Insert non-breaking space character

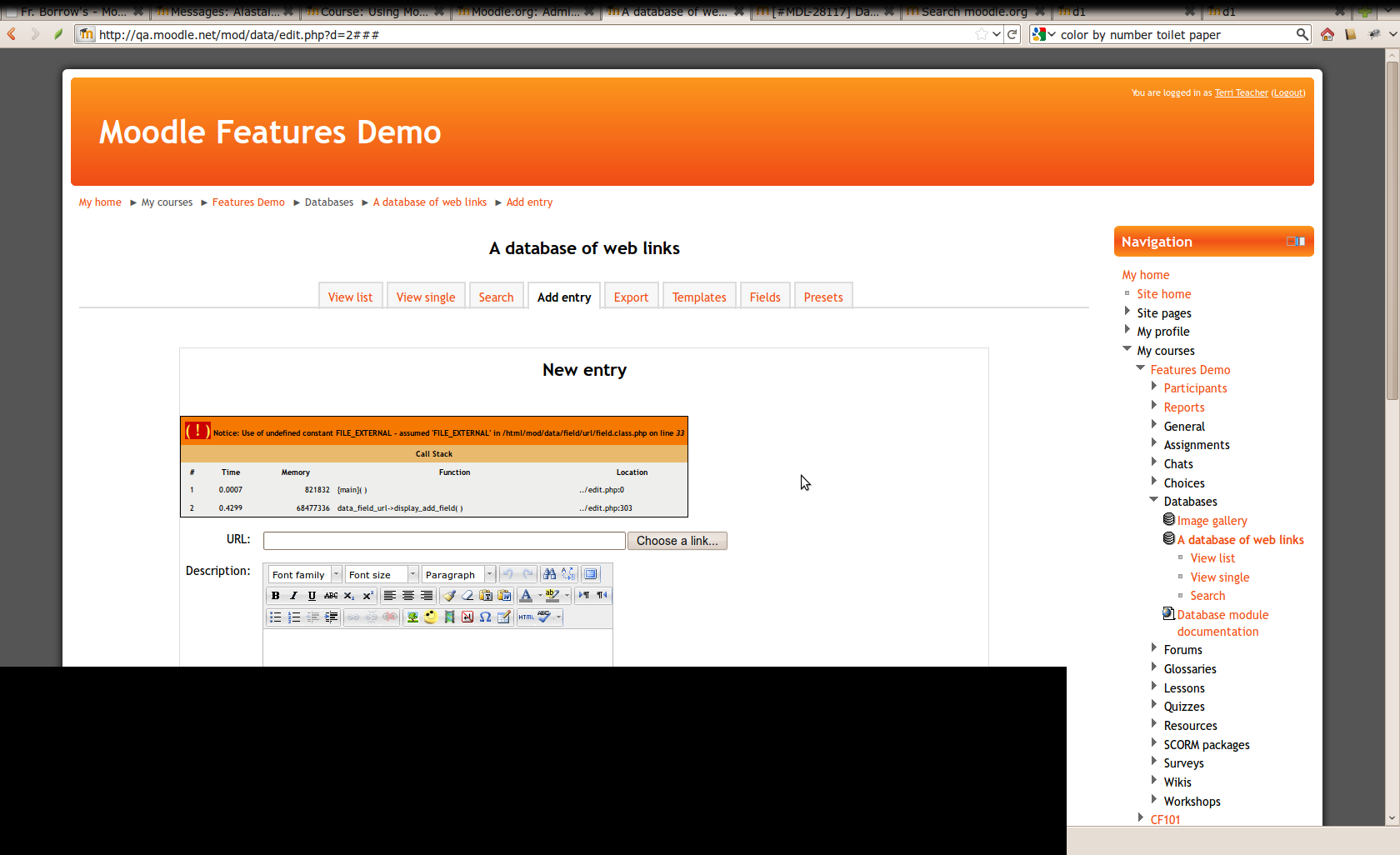467,617
